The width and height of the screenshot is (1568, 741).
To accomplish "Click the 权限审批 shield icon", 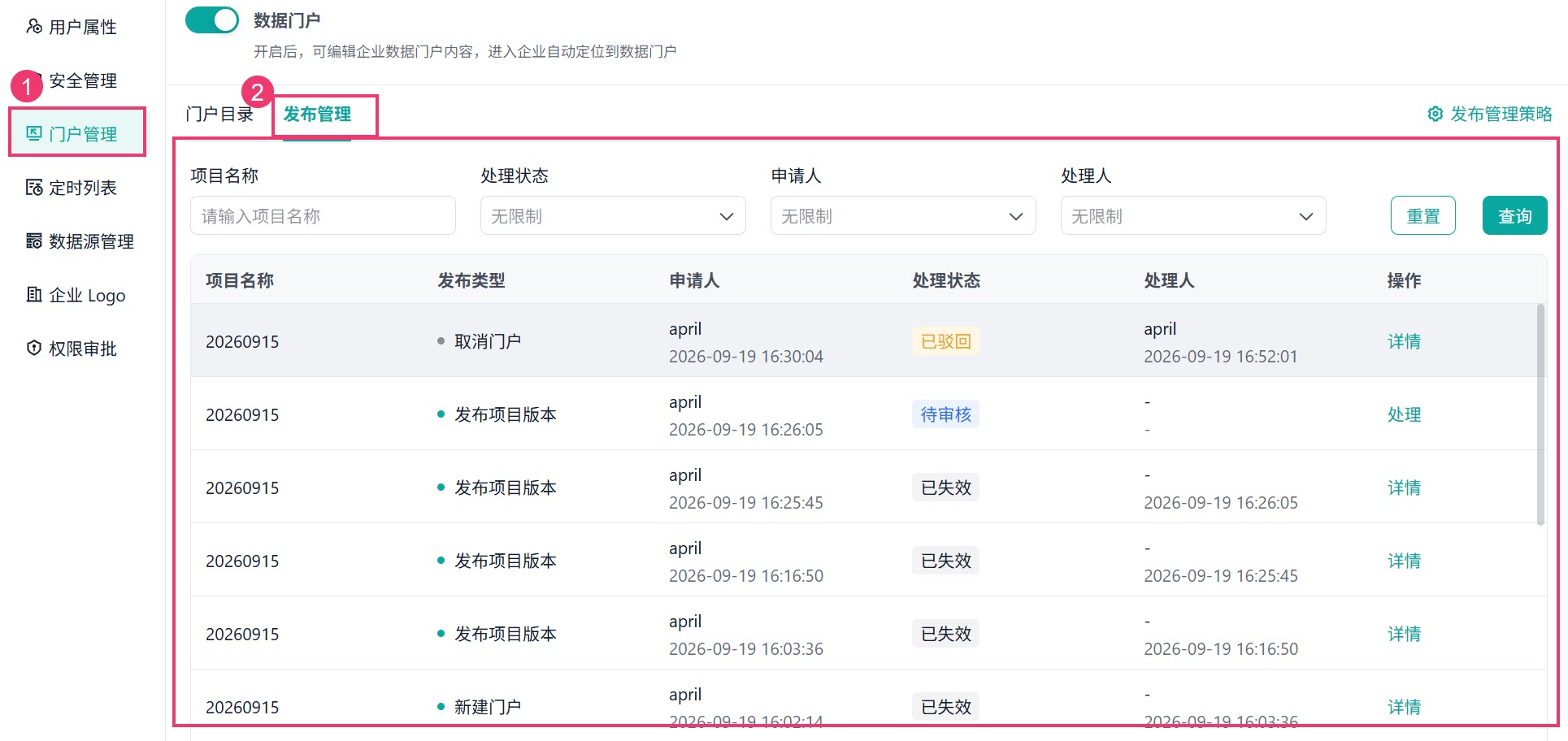I will point(34,349).
